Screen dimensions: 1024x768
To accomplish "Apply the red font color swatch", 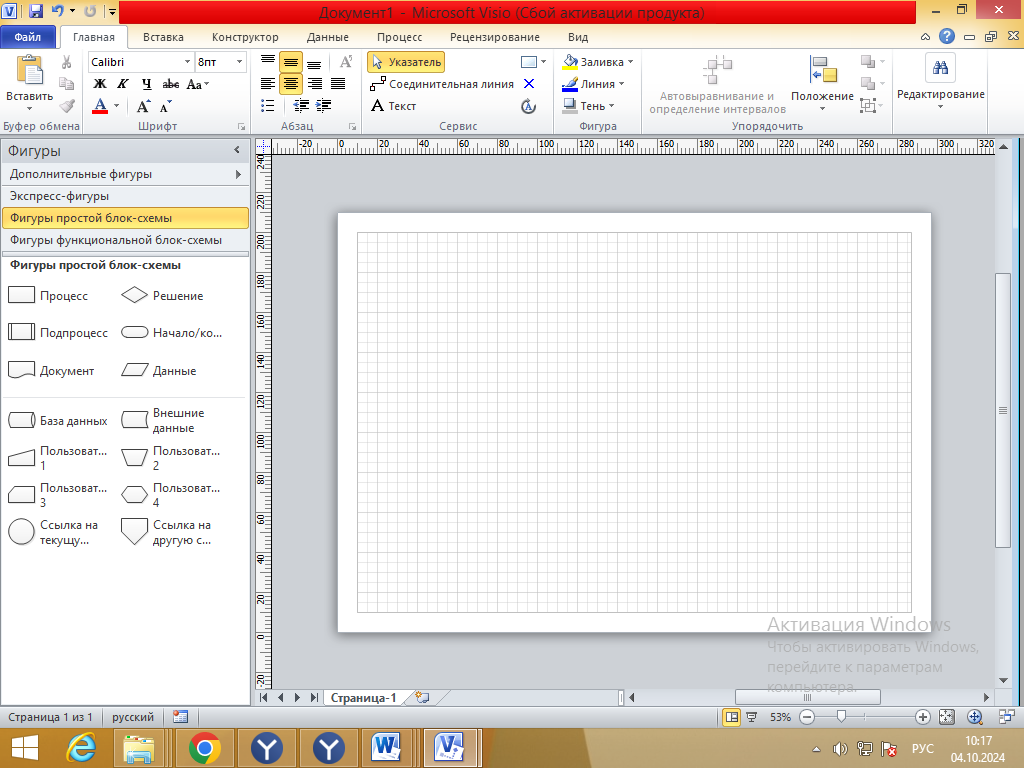I will 100,106.
